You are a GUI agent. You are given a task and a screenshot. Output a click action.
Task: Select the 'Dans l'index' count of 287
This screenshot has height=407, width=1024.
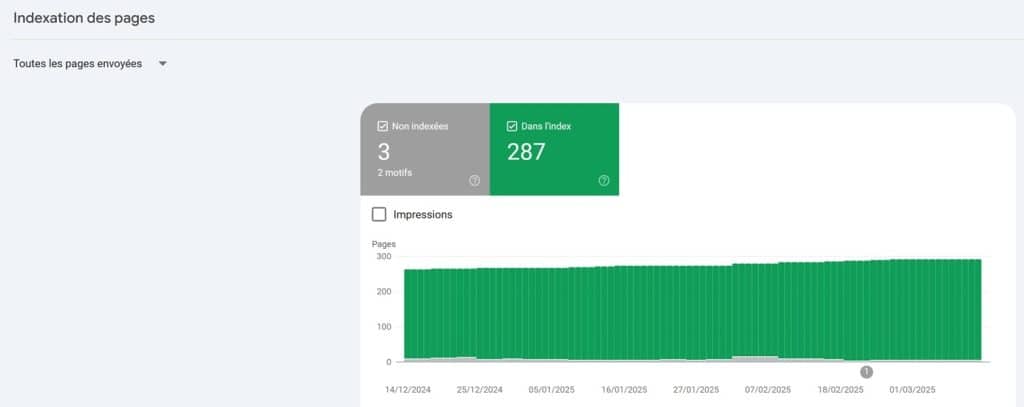click(x=526, y=152)
